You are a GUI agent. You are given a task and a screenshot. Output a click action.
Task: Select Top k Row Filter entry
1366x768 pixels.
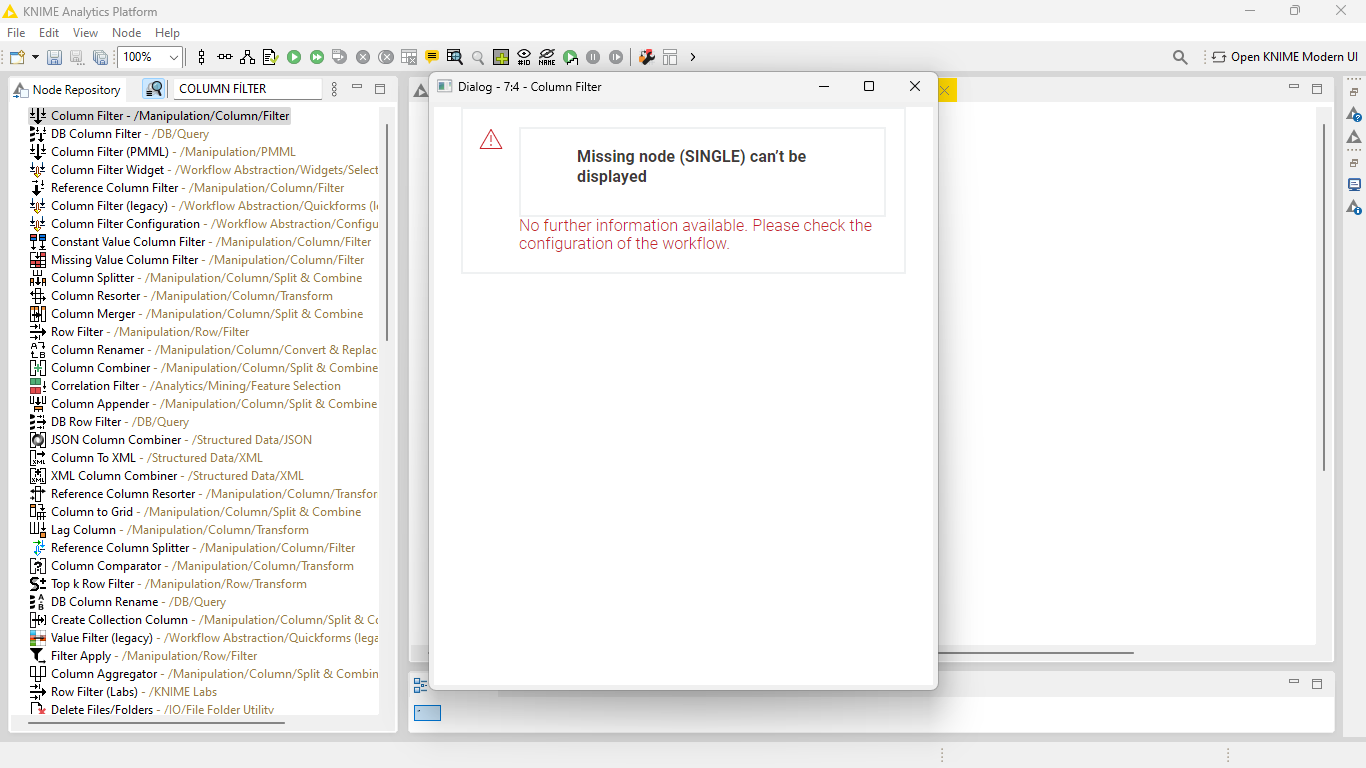168,584
